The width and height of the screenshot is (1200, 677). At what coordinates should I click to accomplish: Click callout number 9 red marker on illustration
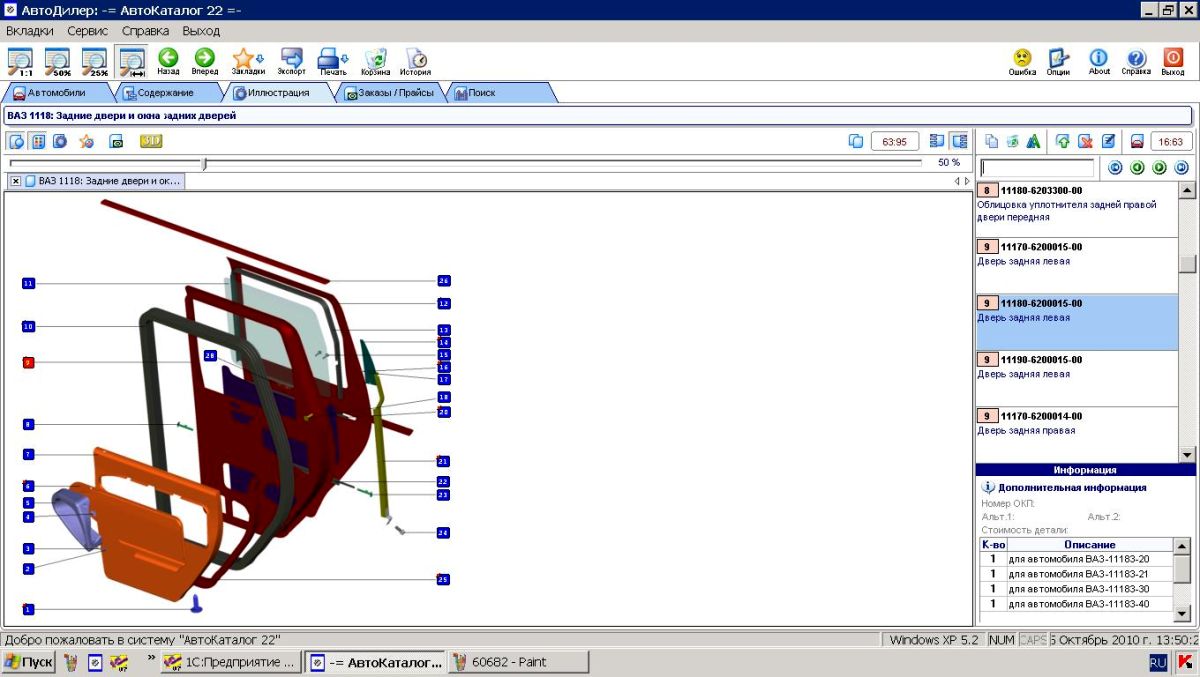[28, 362]
